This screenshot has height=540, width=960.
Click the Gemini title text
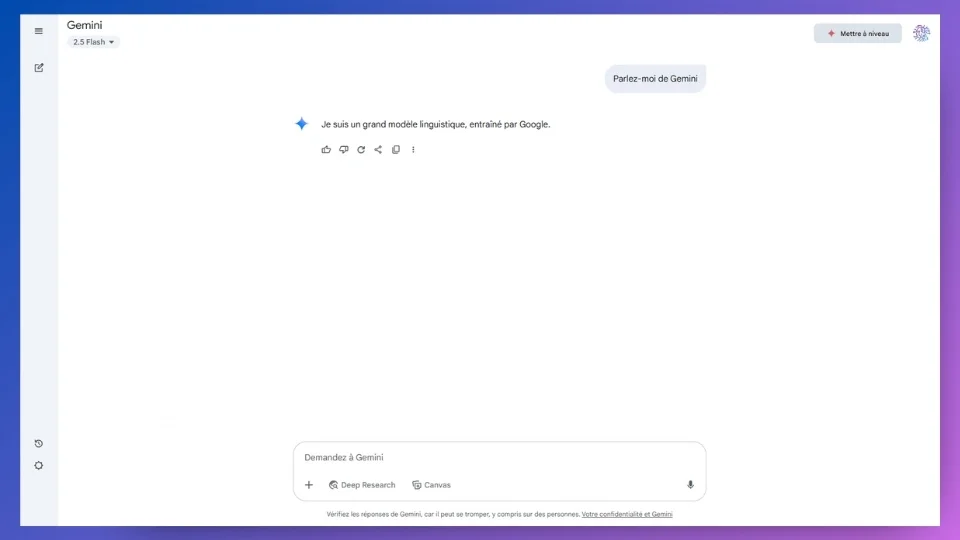(x=84, y=25)
